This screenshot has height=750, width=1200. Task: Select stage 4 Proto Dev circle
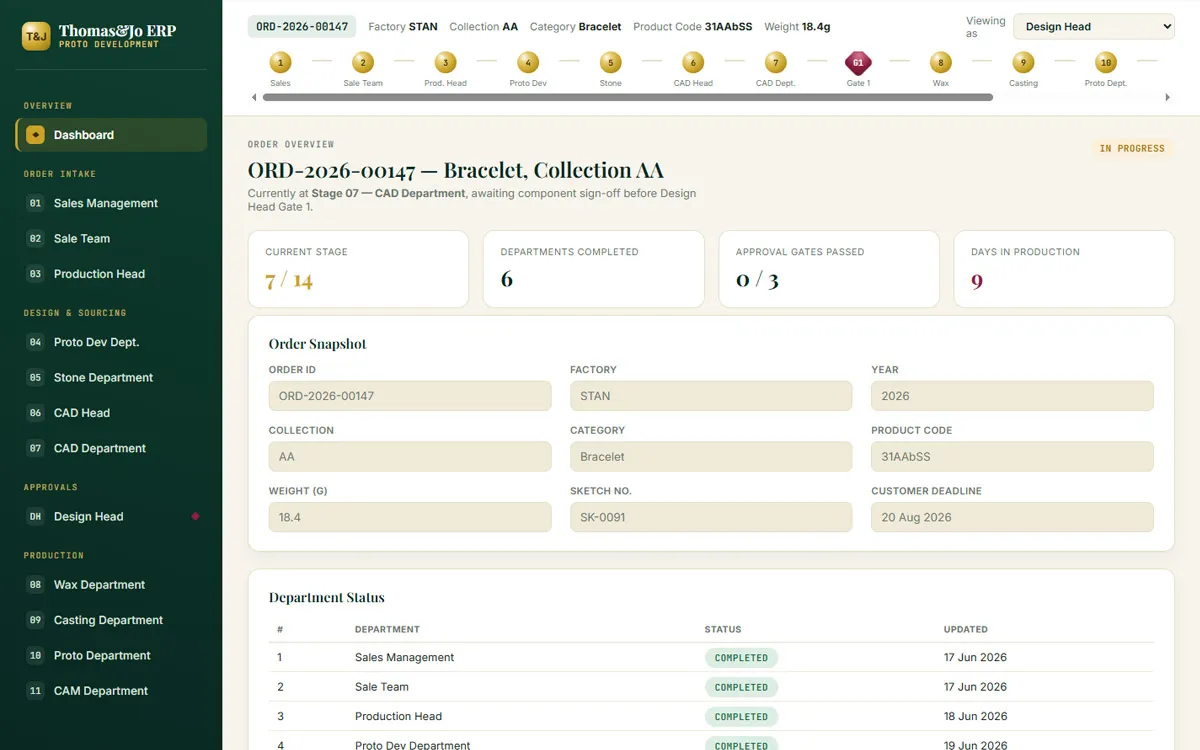(x=528, y=62)
